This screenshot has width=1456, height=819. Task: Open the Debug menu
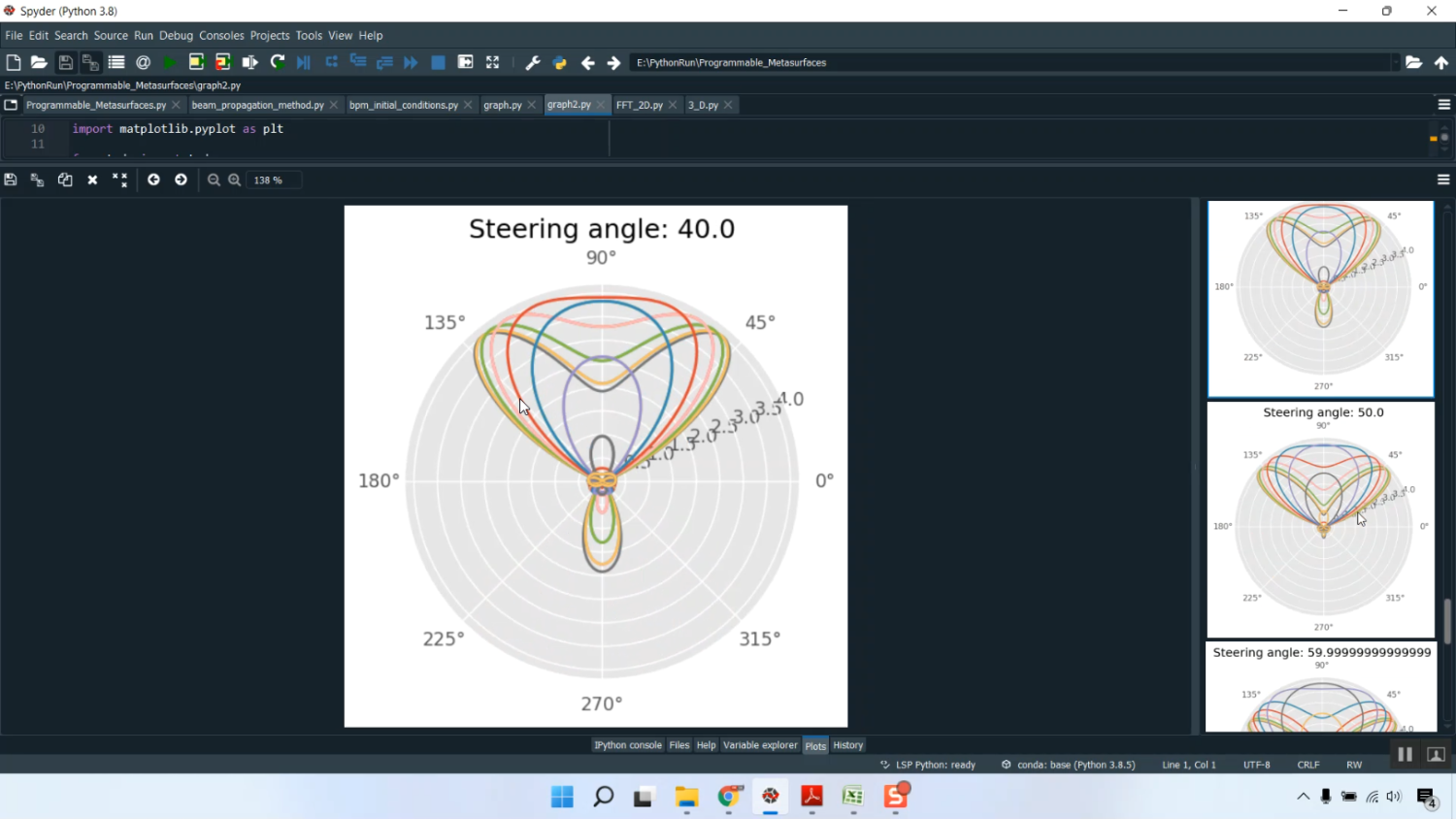pyautogui.click(x=176, y=35)
